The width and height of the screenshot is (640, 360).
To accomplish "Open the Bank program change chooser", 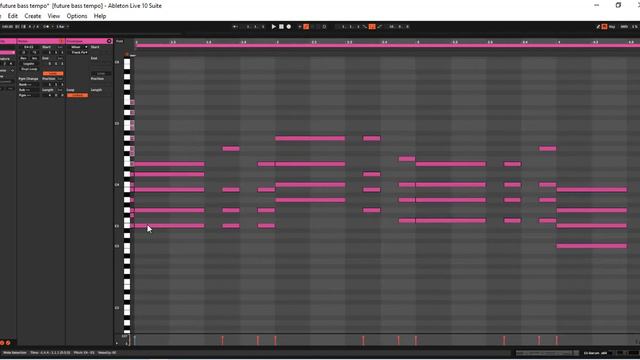I will [29, 84].
